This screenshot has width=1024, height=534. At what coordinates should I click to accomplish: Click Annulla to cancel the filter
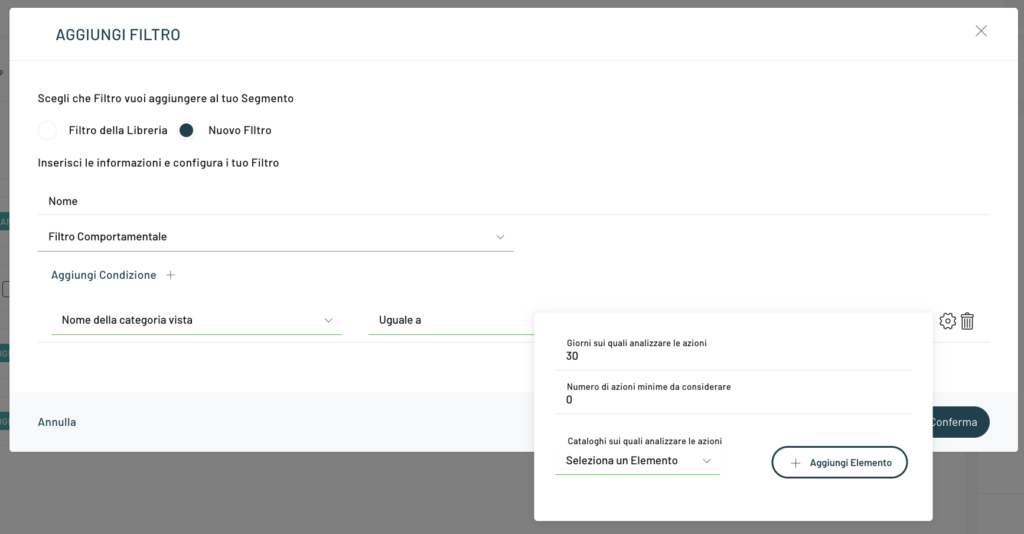tap(57, 422)
